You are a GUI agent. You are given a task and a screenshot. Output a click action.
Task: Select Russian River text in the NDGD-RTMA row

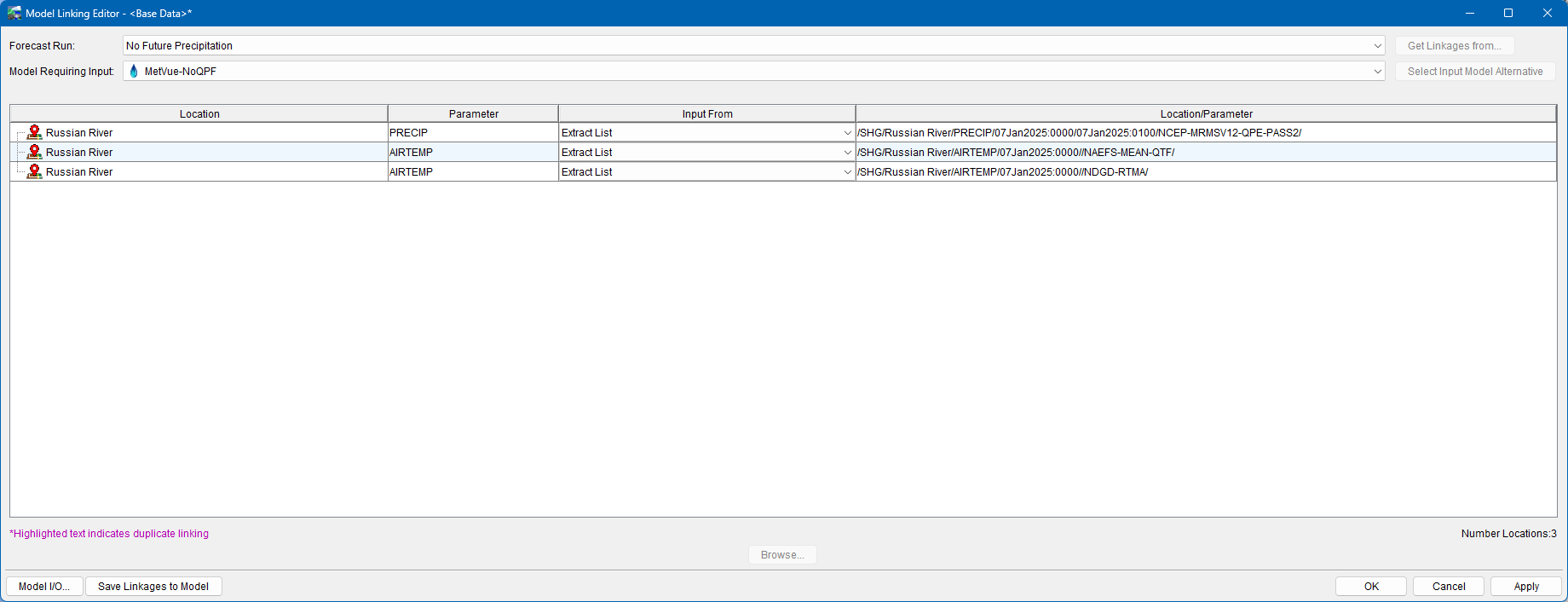[x=79, y=172]
